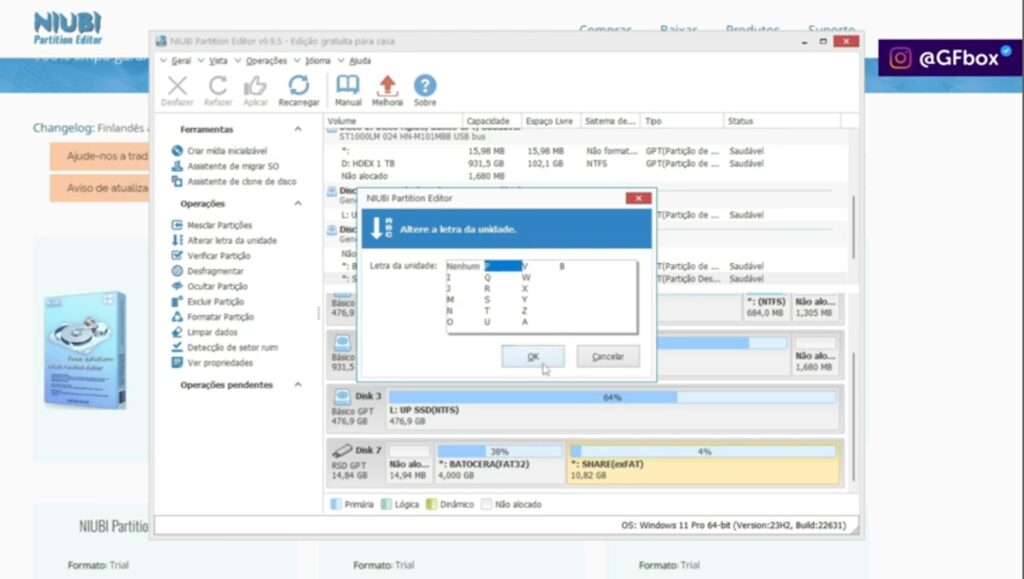Pick drive letter U in the list
This screenshot has width=1024, height=579.
487,322
